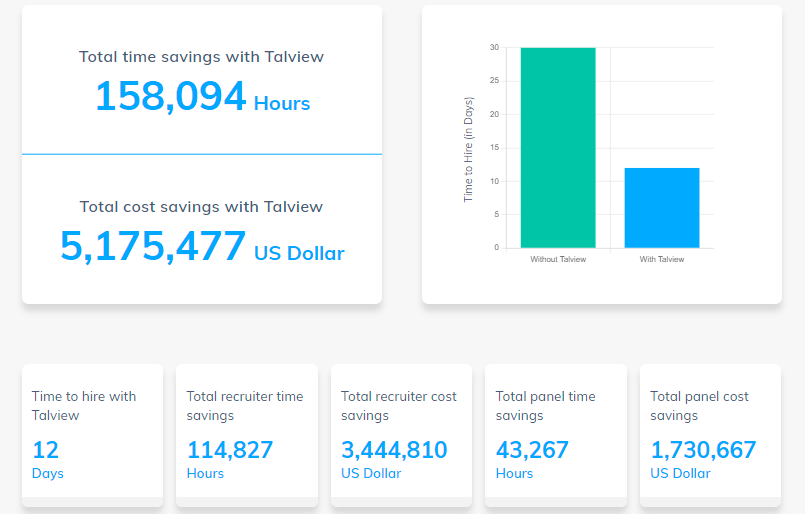This screenshot has height=514, width=805.
Task: Click the Hours unit beside 158,094
Action: [282, 103]
